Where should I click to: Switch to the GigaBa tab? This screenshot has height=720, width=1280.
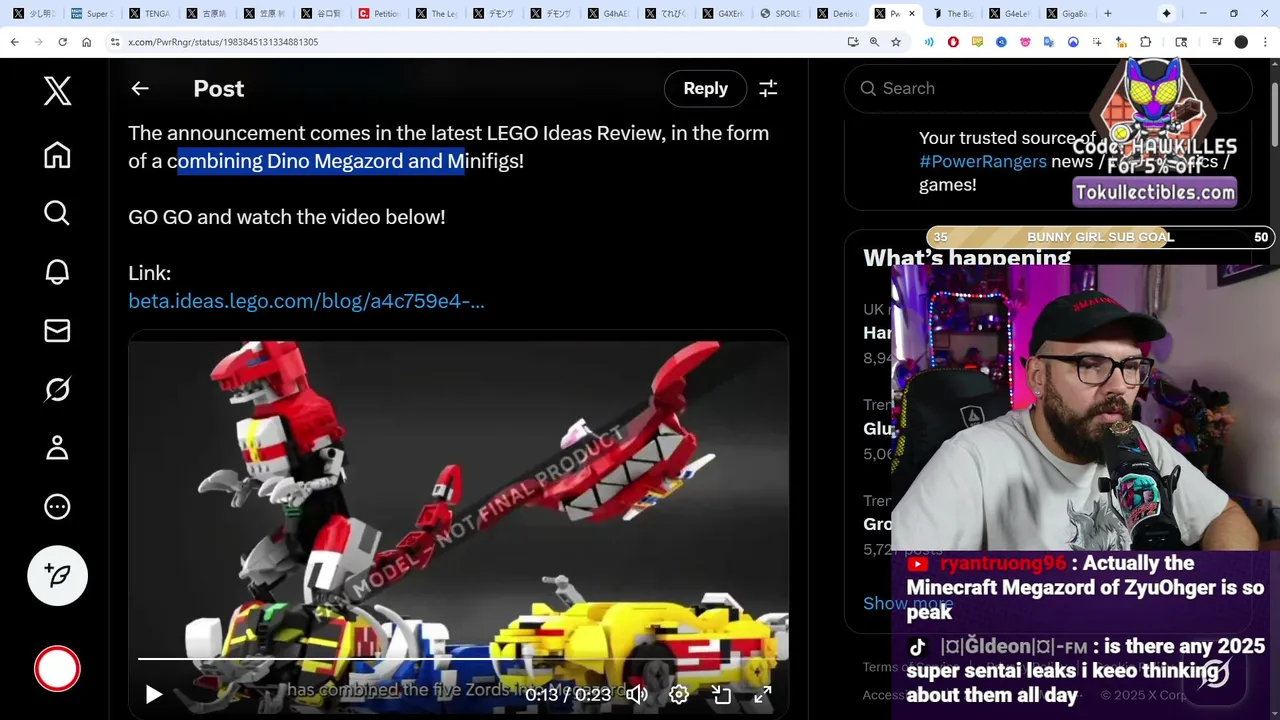tap(1068, 14)
